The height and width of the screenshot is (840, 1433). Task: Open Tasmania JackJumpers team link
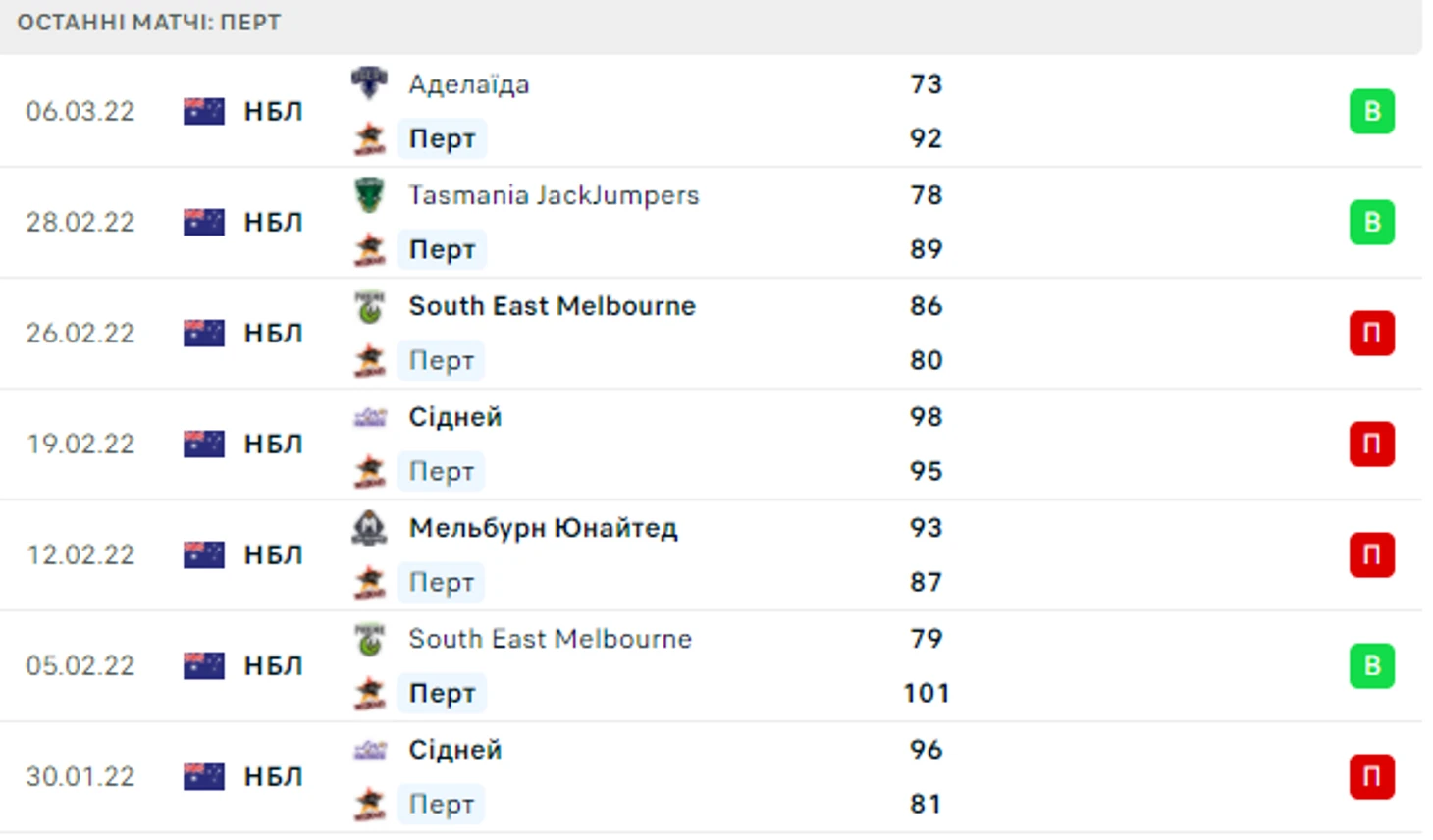pyautogui.click(x=554, y=195)
